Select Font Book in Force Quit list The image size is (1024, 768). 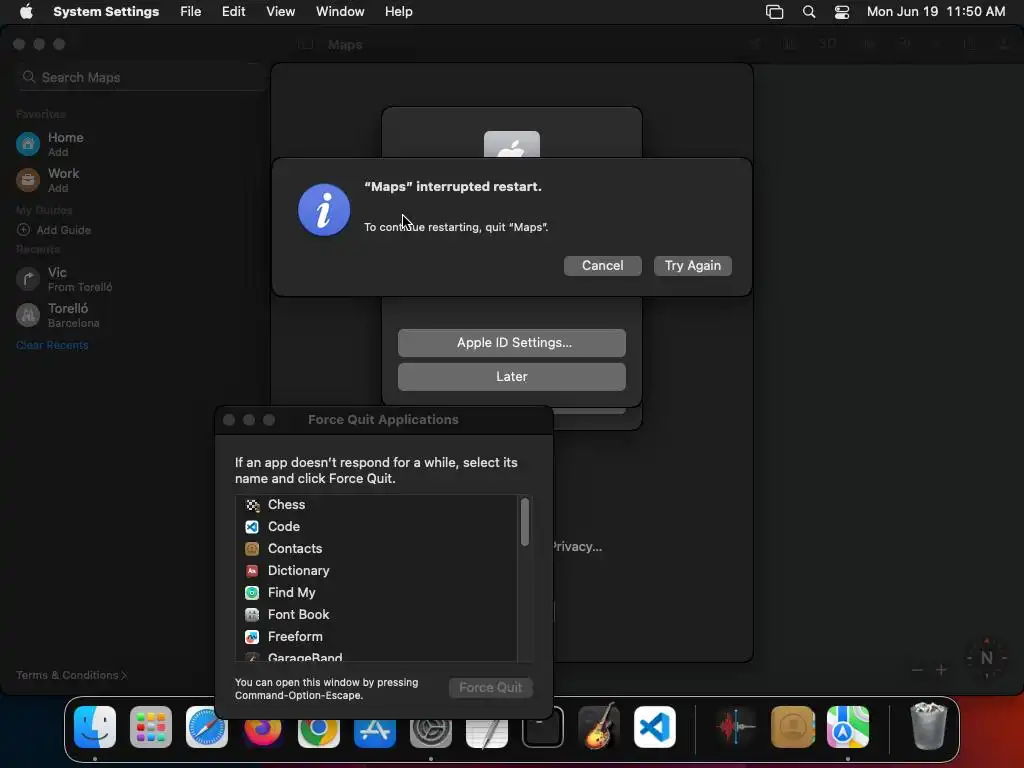pyautogui.click(x=377, y=615)
